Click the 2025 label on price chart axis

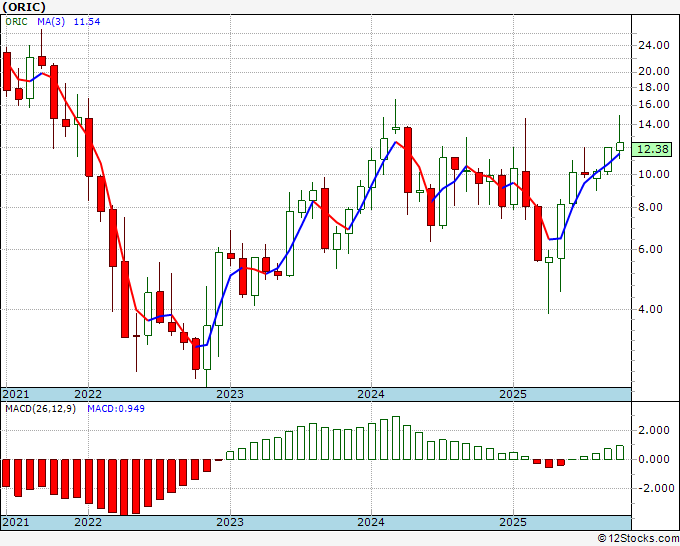coord(513,394)
